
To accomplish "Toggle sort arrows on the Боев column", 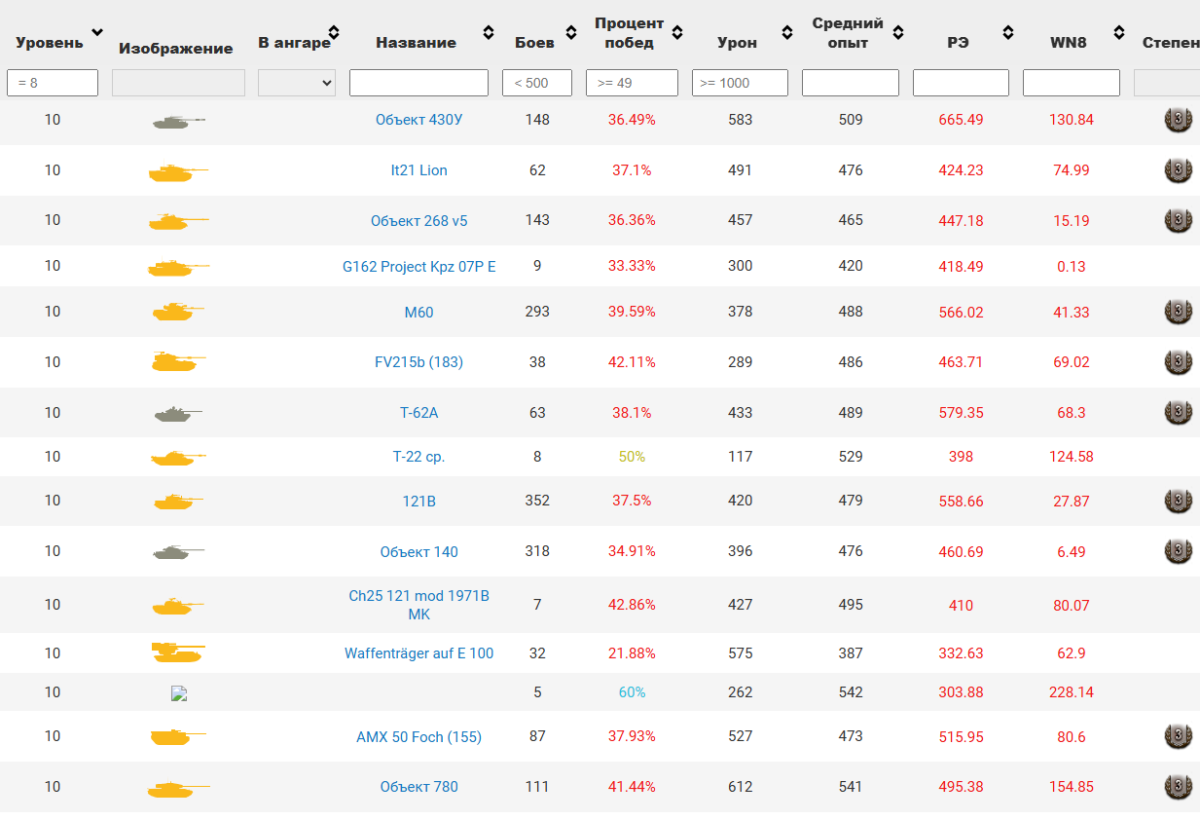I will tap(570, 33).
